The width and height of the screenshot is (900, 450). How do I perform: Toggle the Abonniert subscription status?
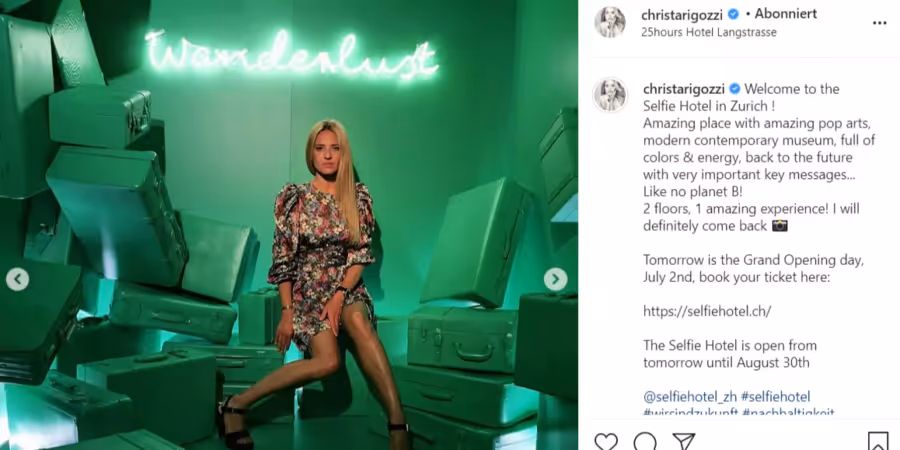click(785, 14)
